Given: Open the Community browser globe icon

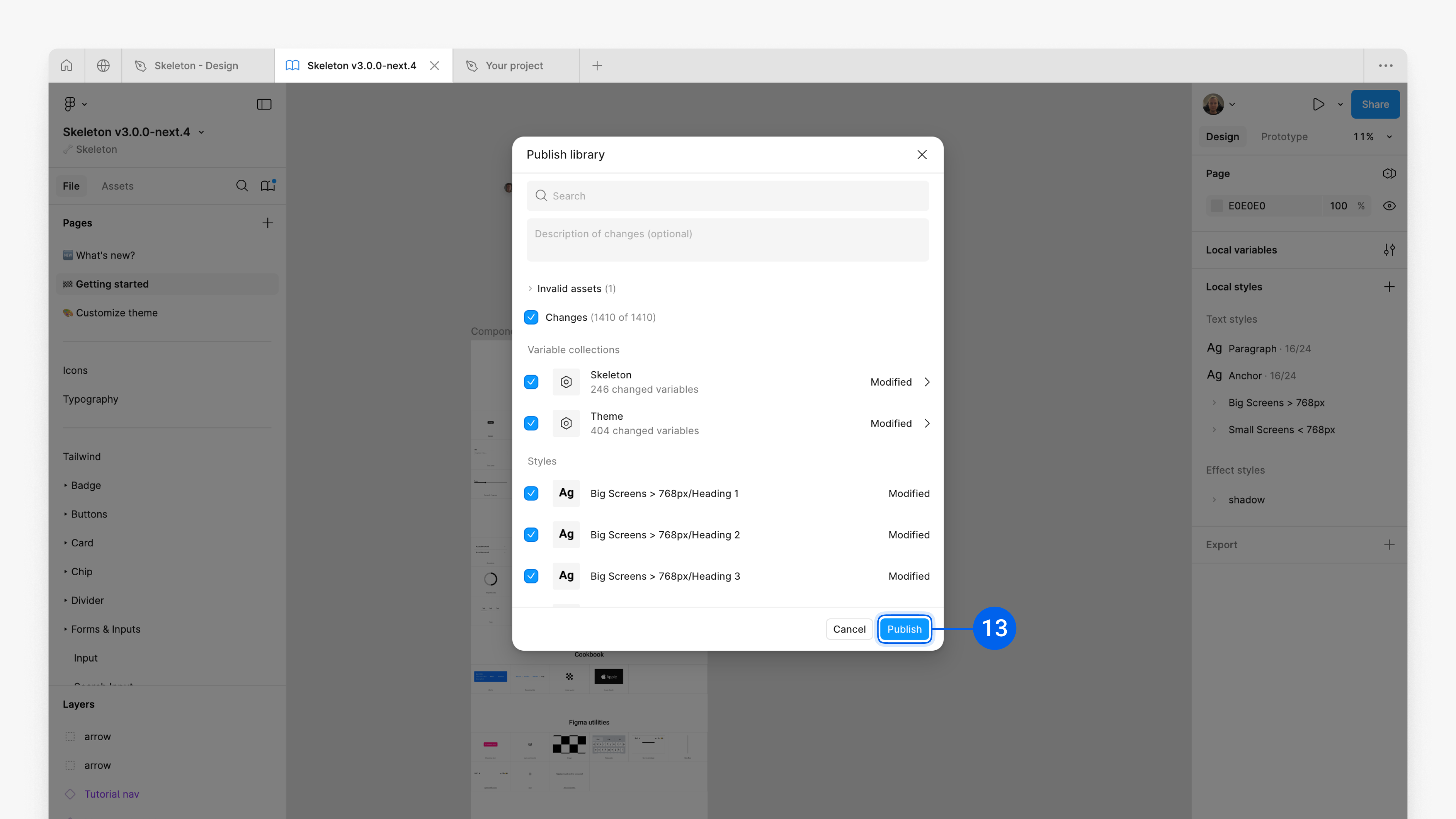Looking at the screenshot, I should 103,65.
